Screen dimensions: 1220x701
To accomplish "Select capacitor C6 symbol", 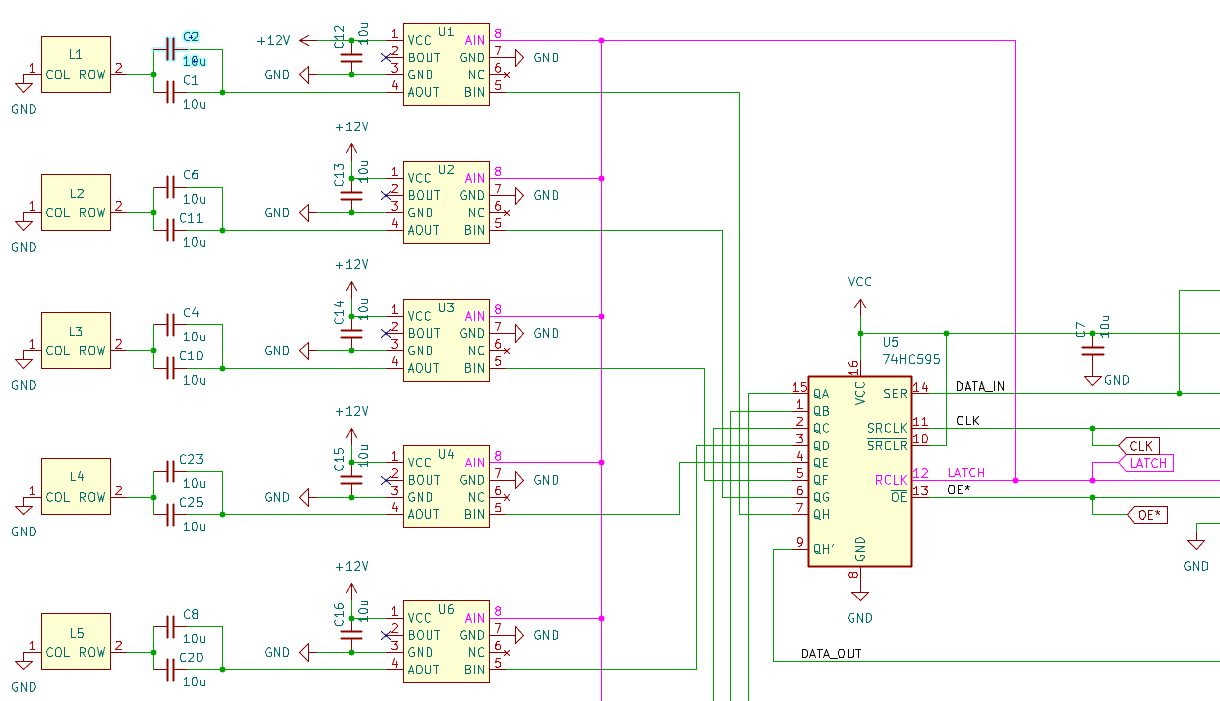I will click(x=170, y=185).
